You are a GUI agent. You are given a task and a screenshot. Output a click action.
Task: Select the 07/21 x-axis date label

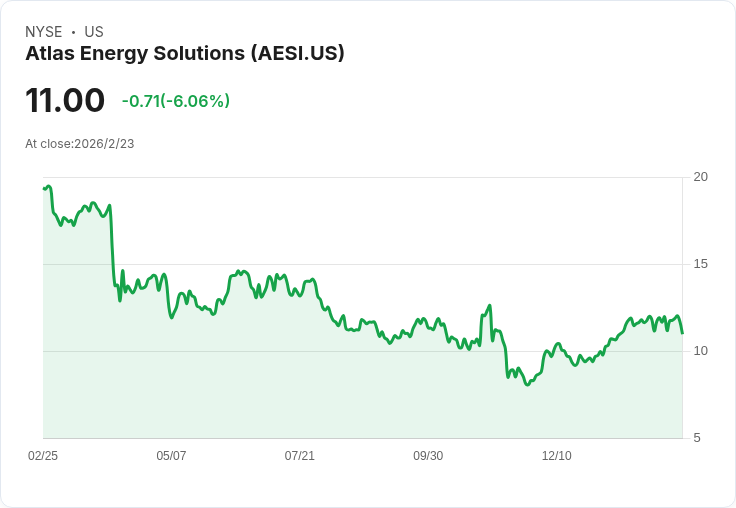[x=299, y=455]
